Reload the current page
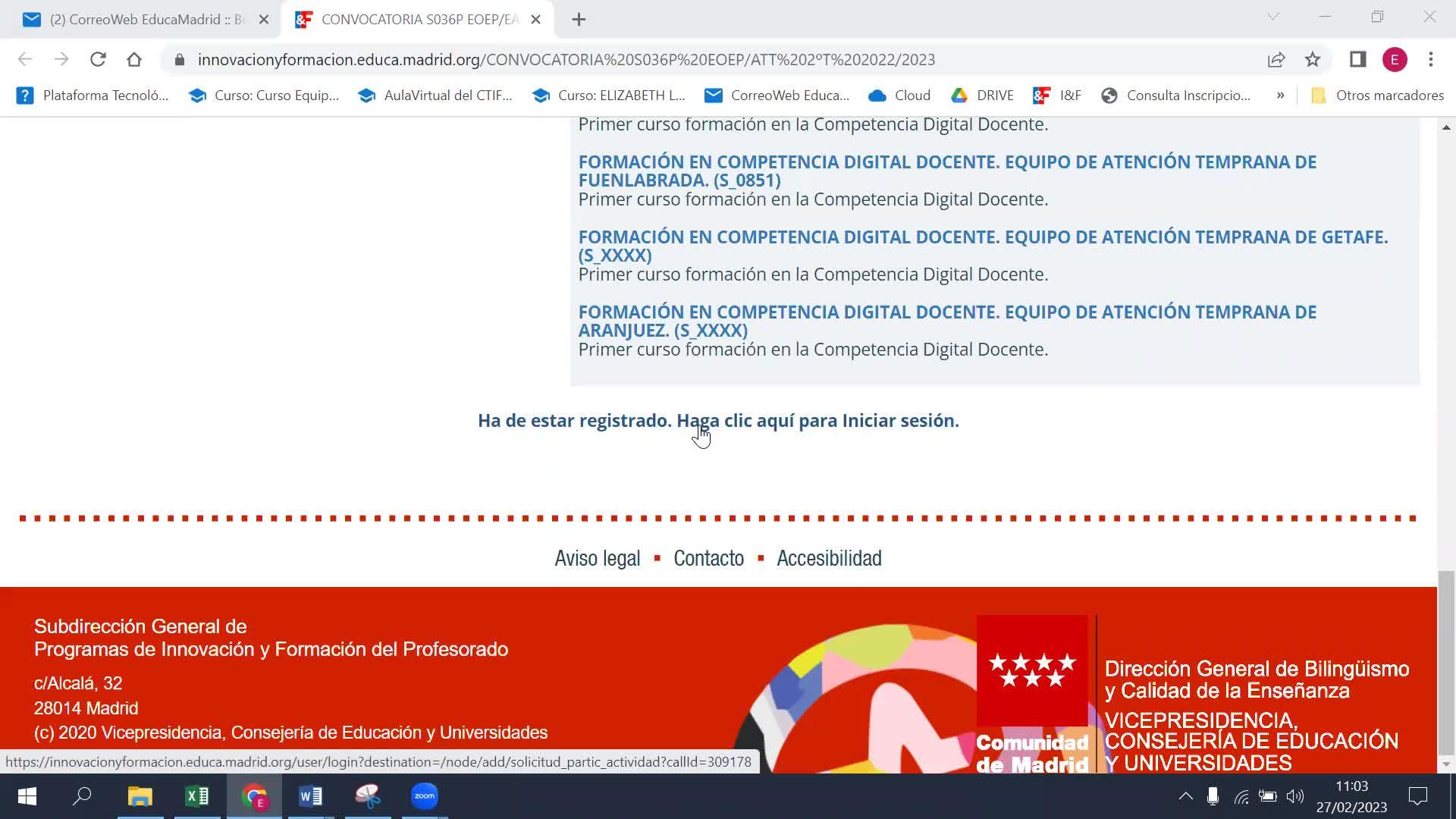 point(98,59)
